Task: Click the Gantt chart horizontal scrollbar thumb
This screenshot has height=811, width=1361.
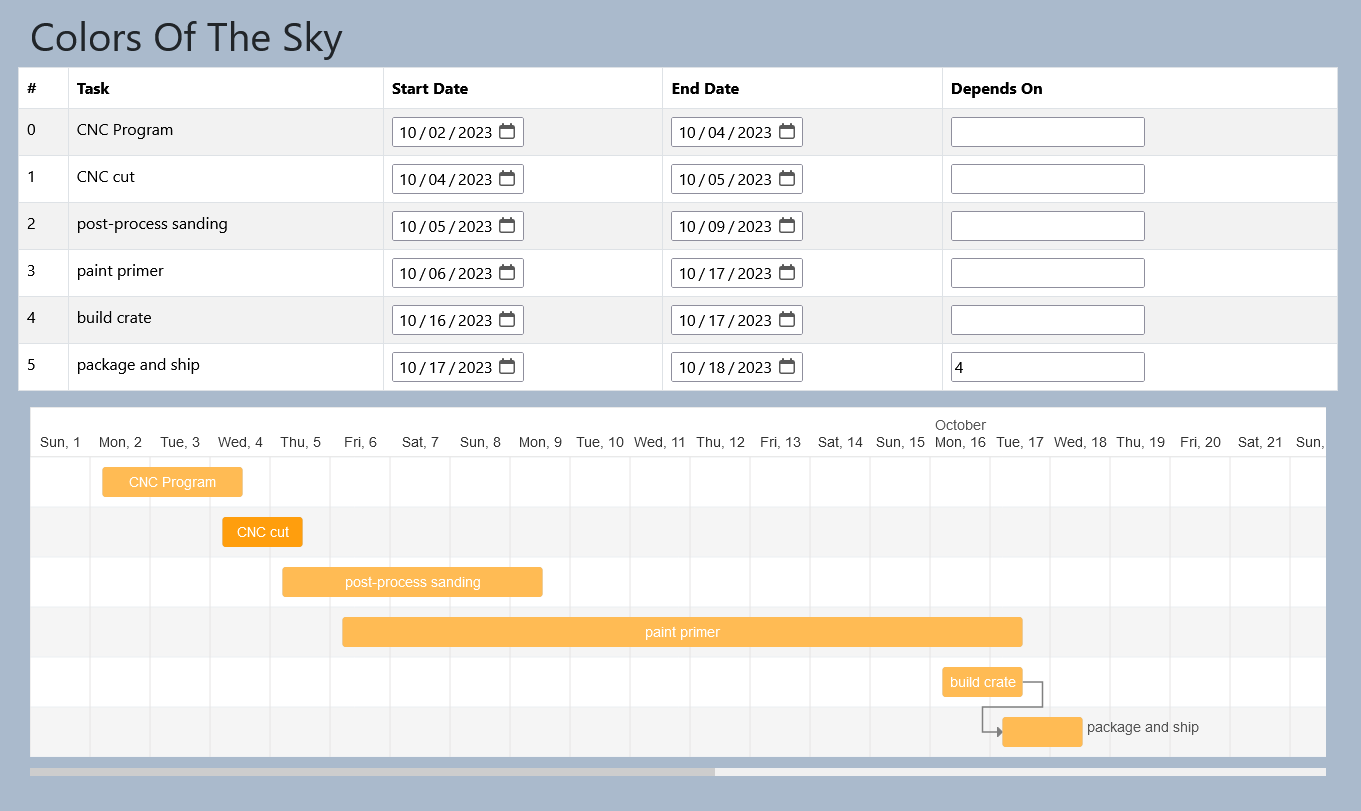Action: pos(372,772)
